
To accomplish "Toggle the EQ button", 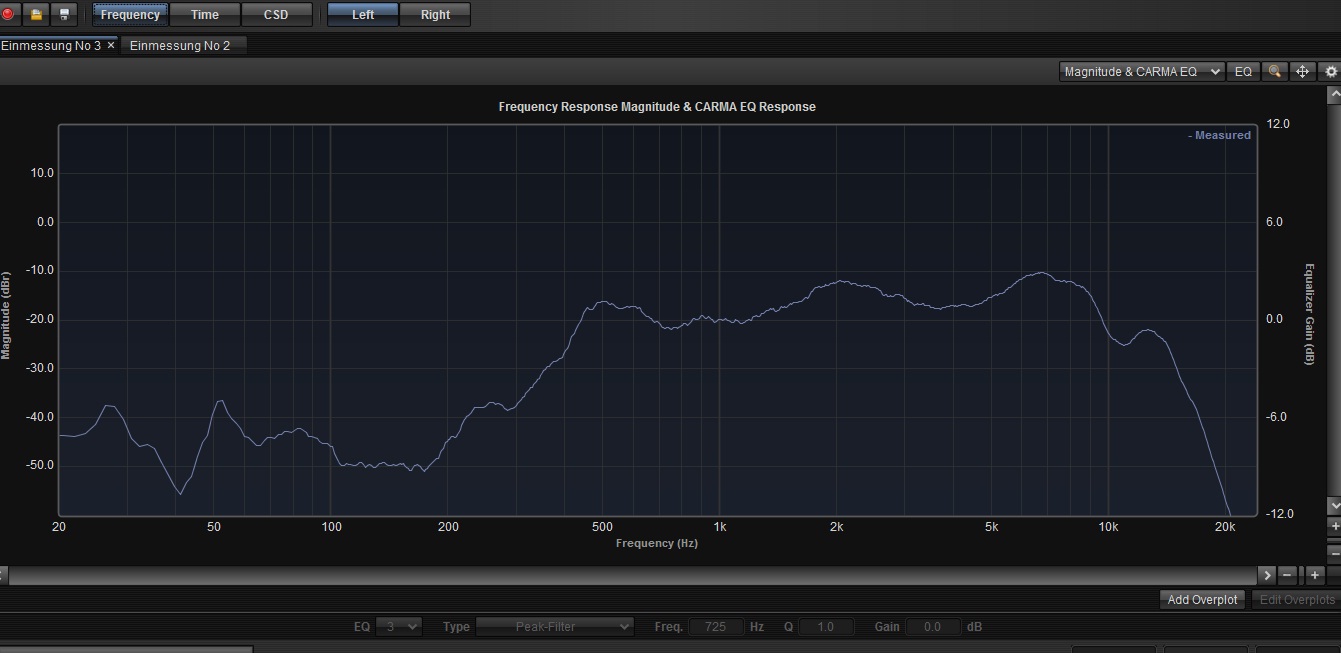I will [1243, 72].
